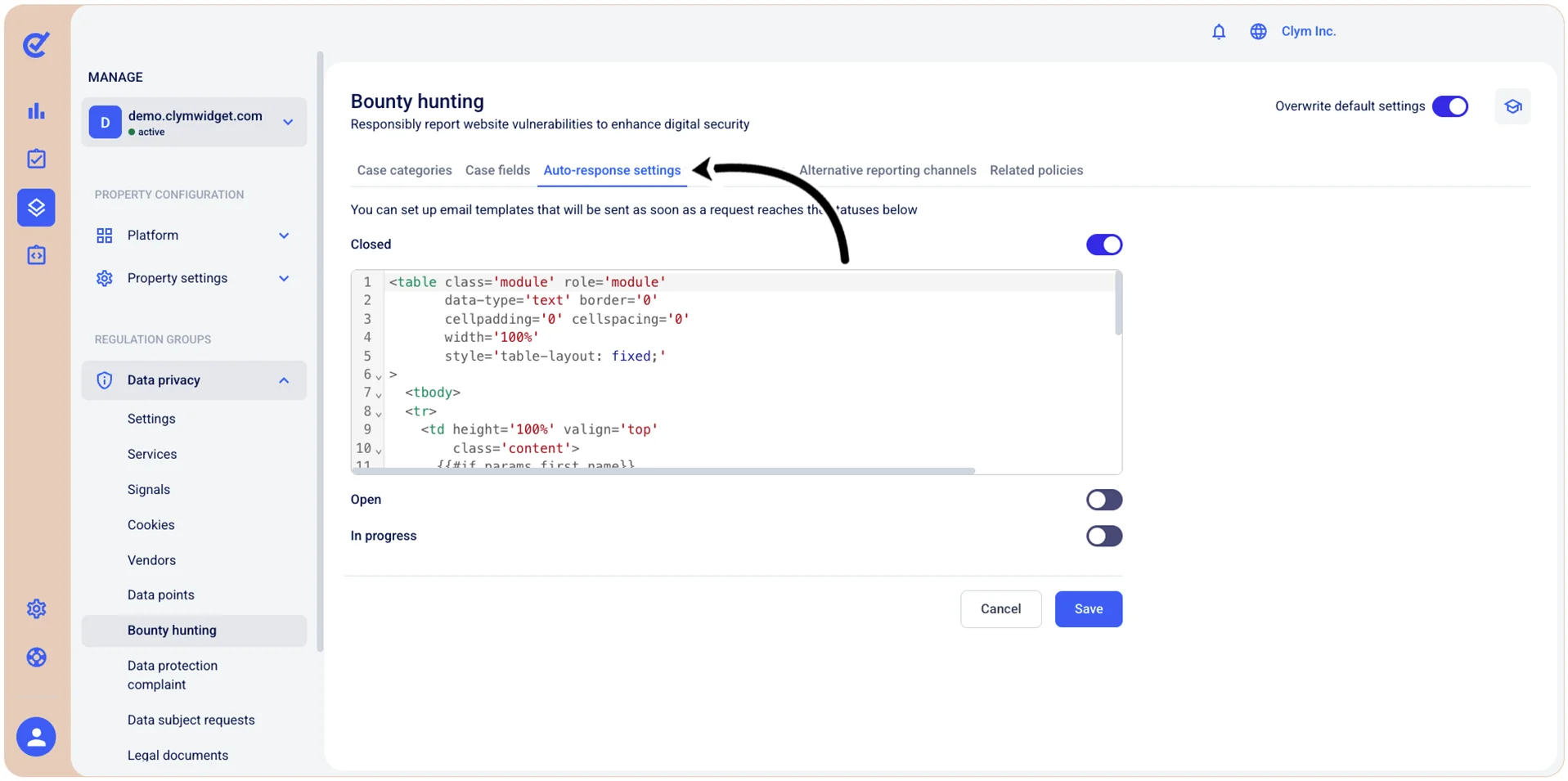Click the D property avatar badge
The image size is (1568, 781).
[105, 122]
